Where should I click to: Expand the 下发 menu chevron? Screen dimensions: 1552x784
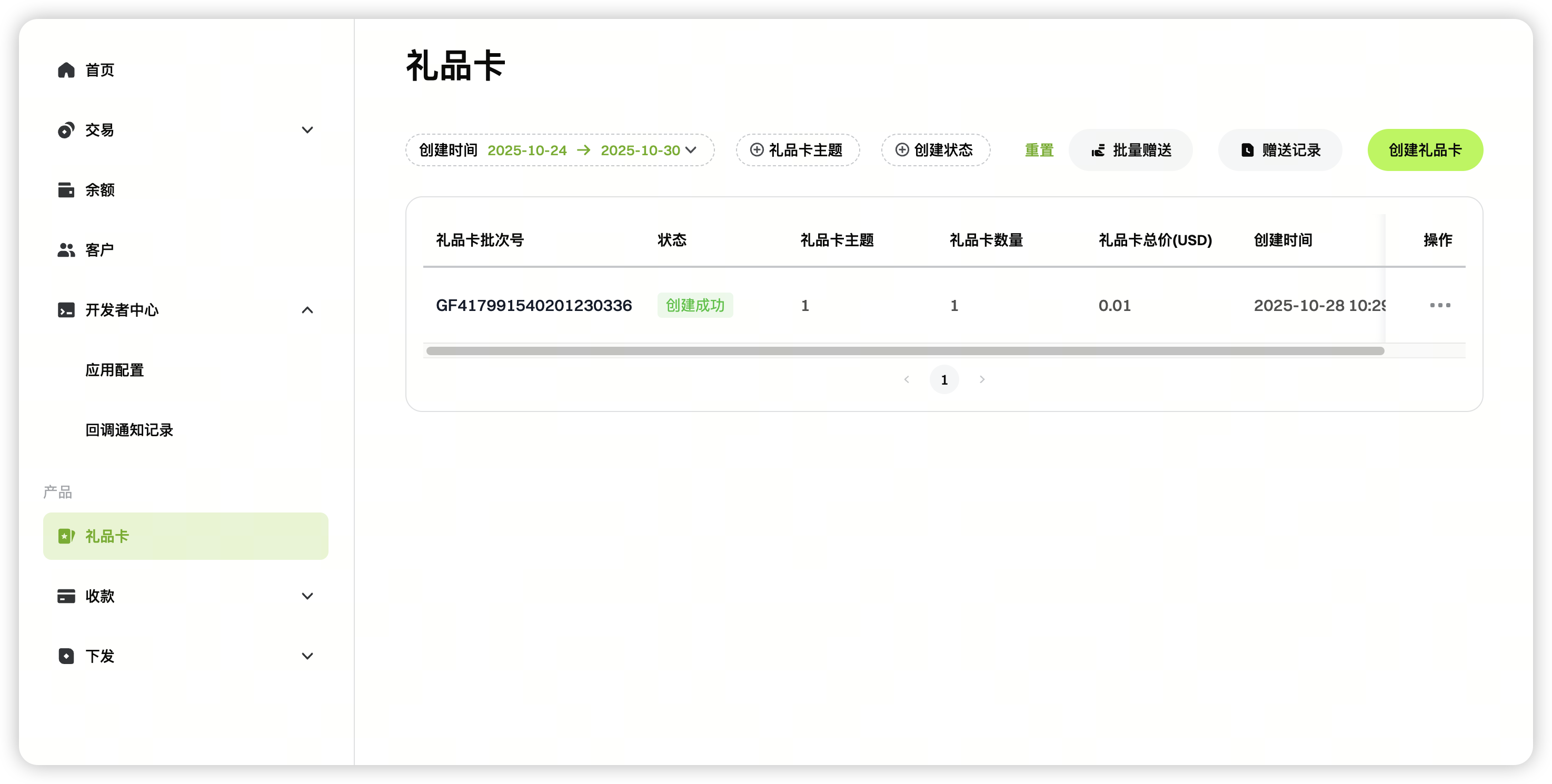(x=307, y=656)
